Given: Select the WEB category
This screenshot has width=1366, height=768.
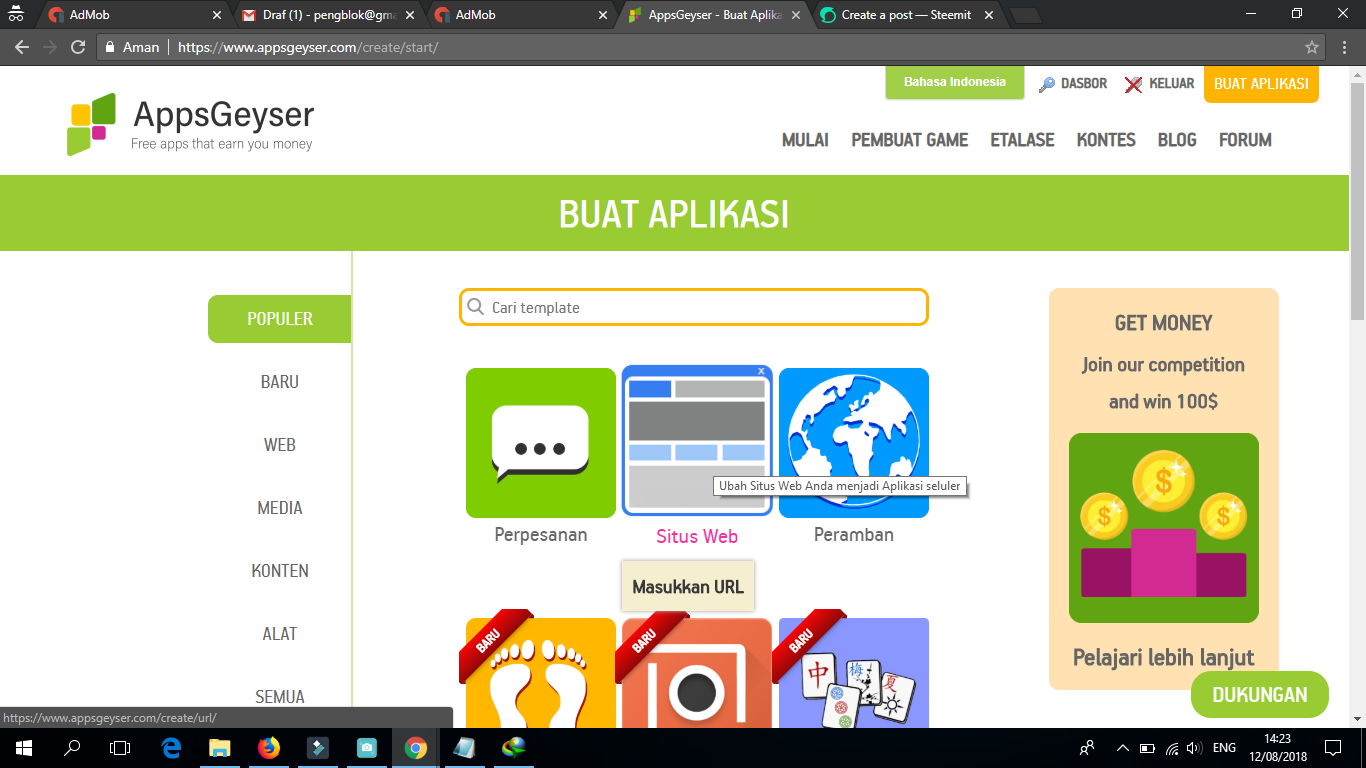Looking at the screenshot, I should pyautogui.click(x=280, y=445).
